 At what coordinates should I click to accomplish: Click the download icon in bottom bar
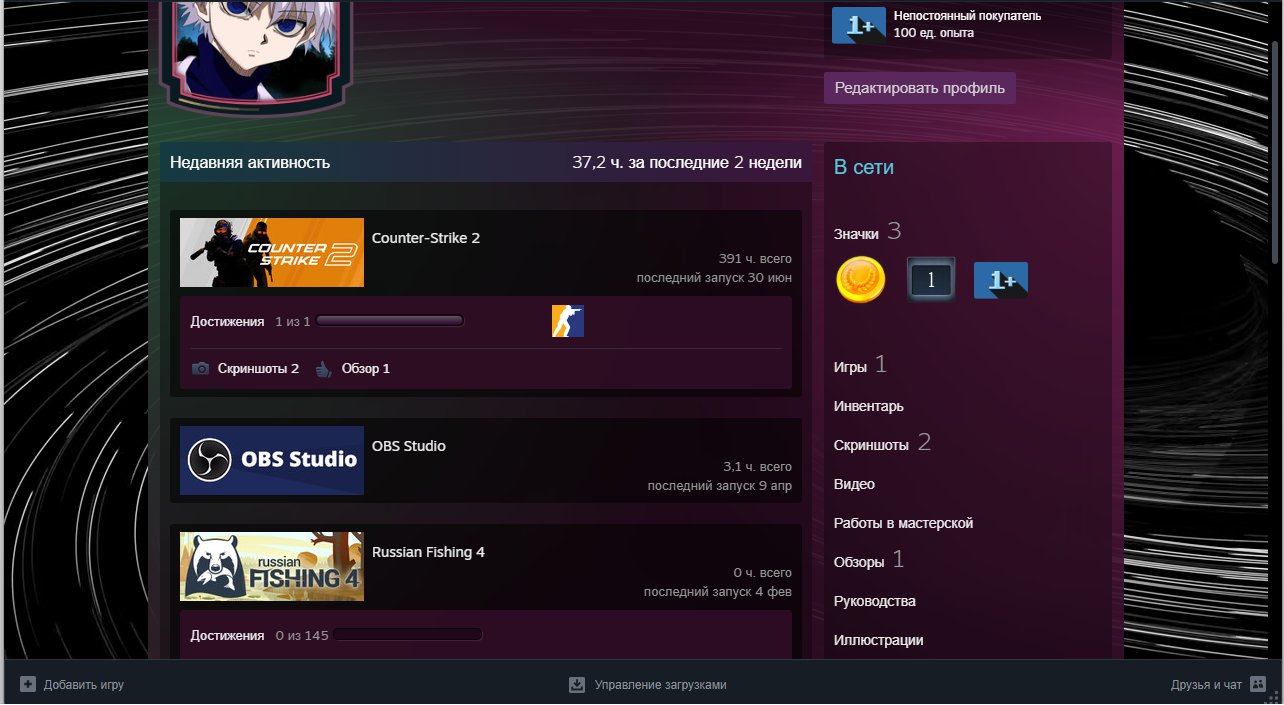pos(577,685)
